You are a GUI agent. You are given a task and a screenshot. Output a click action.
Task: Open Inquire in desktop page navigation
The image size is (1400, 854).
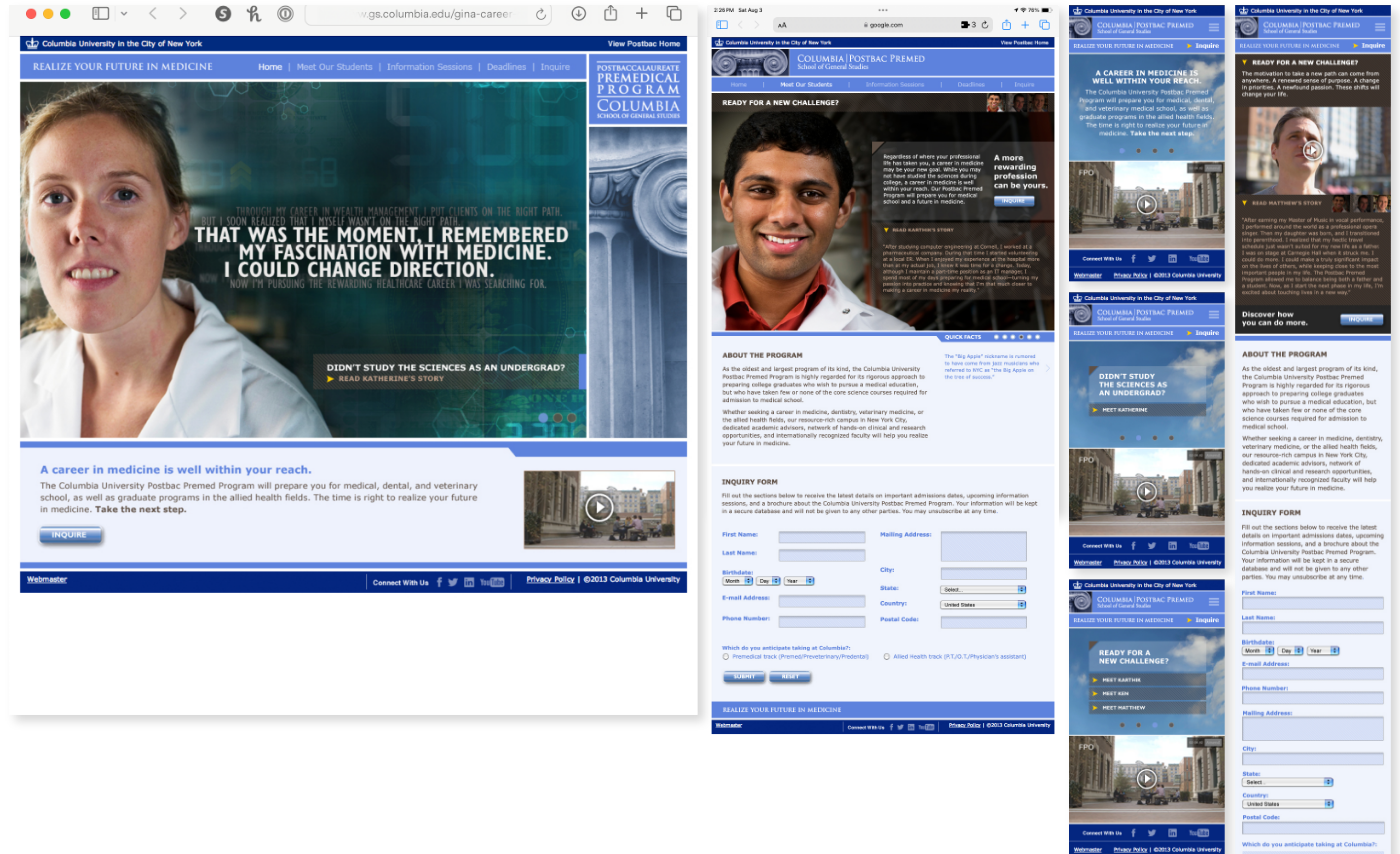pyautogui.click(x=555, y=67)
